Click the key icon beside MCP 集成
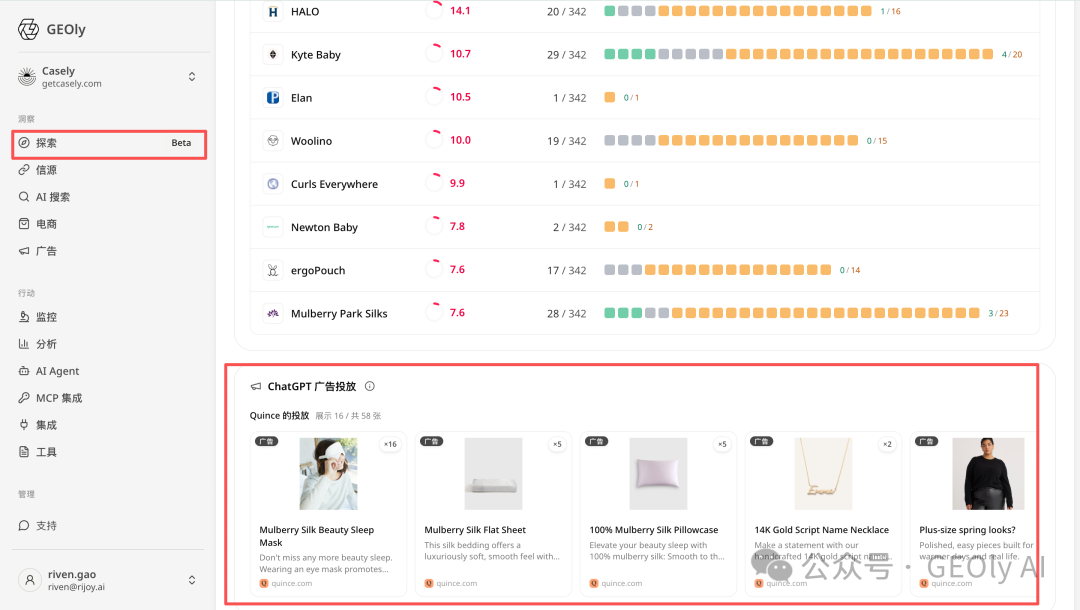Viewport: 1080px width, 610px height. [x=24, y=397]
